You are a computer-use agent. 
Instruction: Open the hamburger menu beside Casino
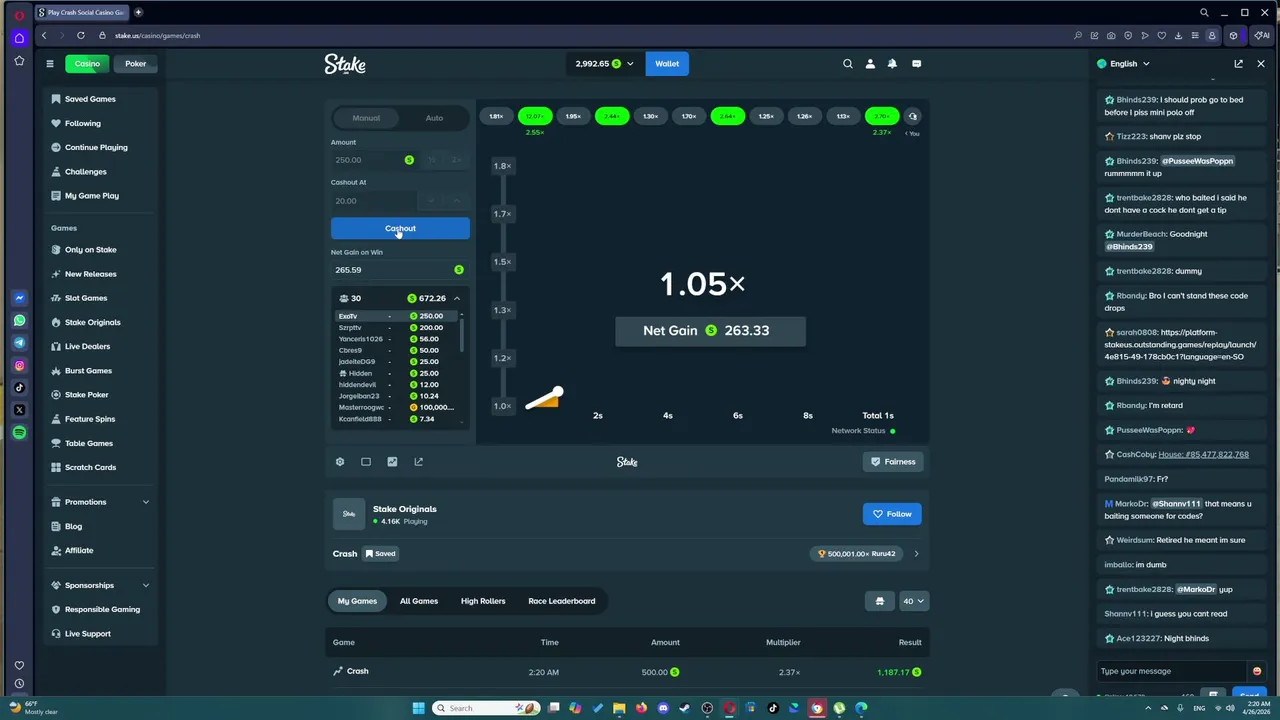[x=49, y=64]
